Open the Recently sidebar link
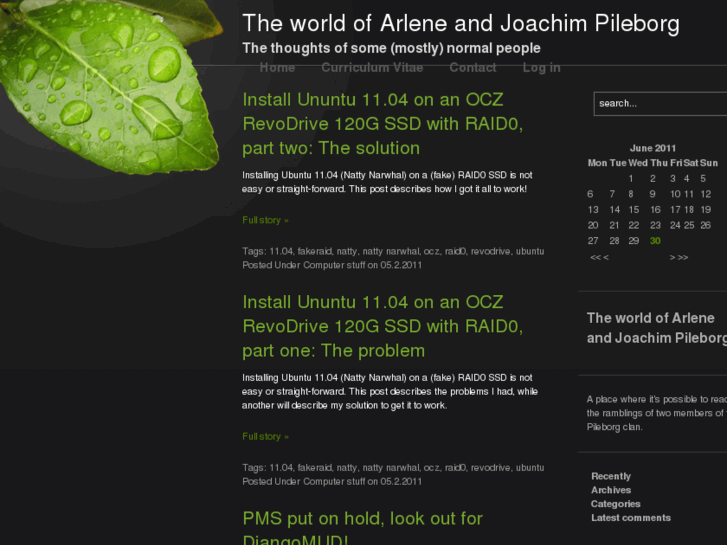This screenshot has width=727, height=545. pyautogui.click(x=611, y=476)
